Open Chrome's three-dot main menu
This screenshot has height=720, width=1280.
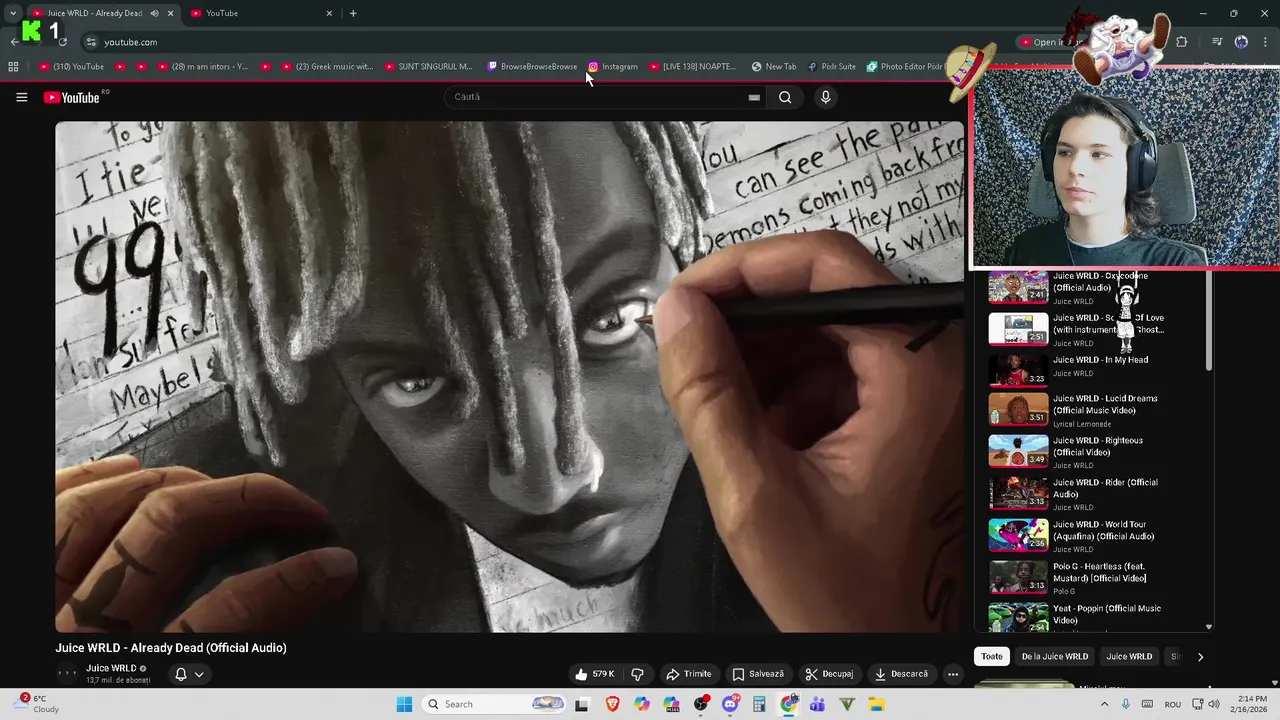1265,42
